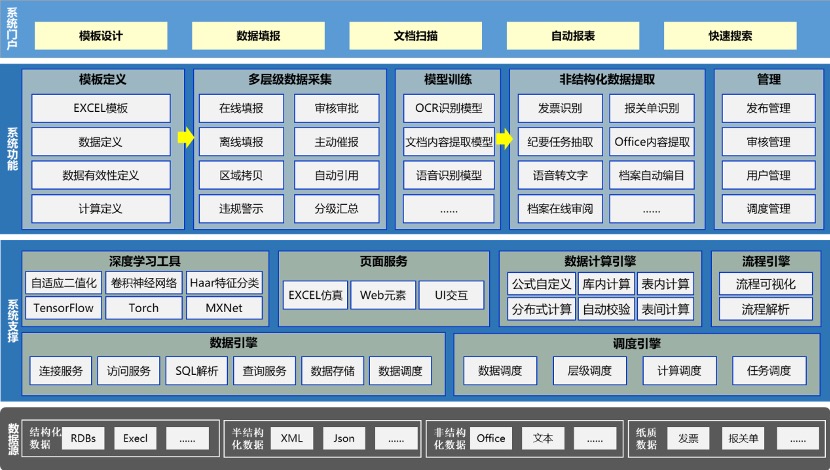The width and height of the screenshot is (830, 470).
Task: Click the Web元素 box
Action: point(383,295)
